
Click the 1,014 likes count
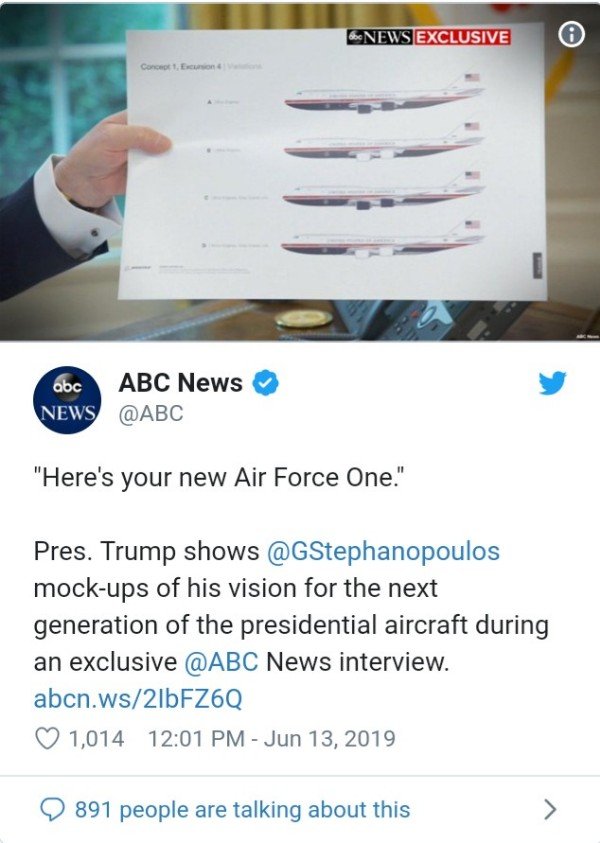click(96, 739)
